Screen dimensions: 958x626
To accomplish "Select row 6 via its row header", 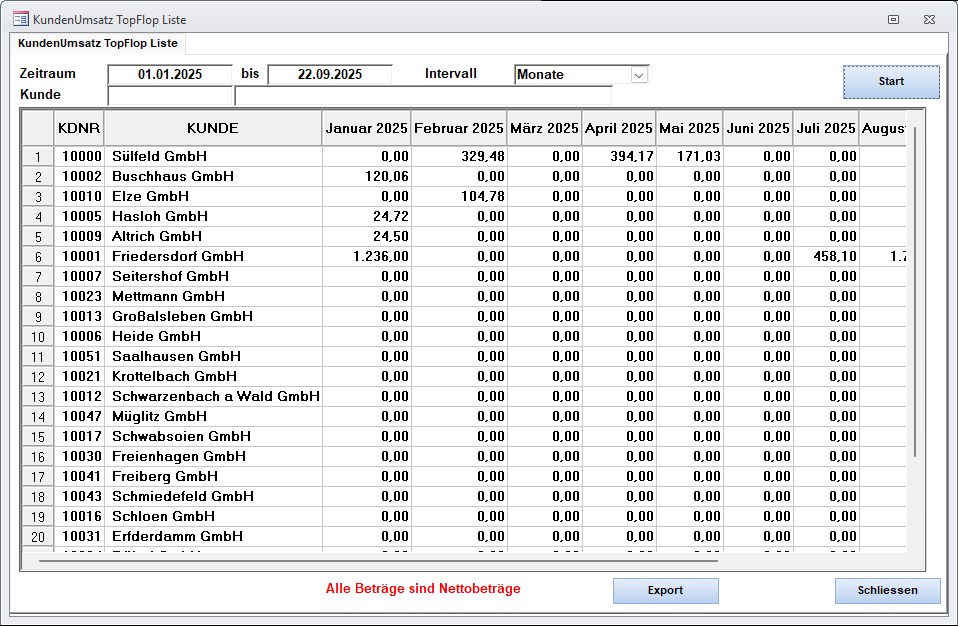I will (x=38, y=257).
